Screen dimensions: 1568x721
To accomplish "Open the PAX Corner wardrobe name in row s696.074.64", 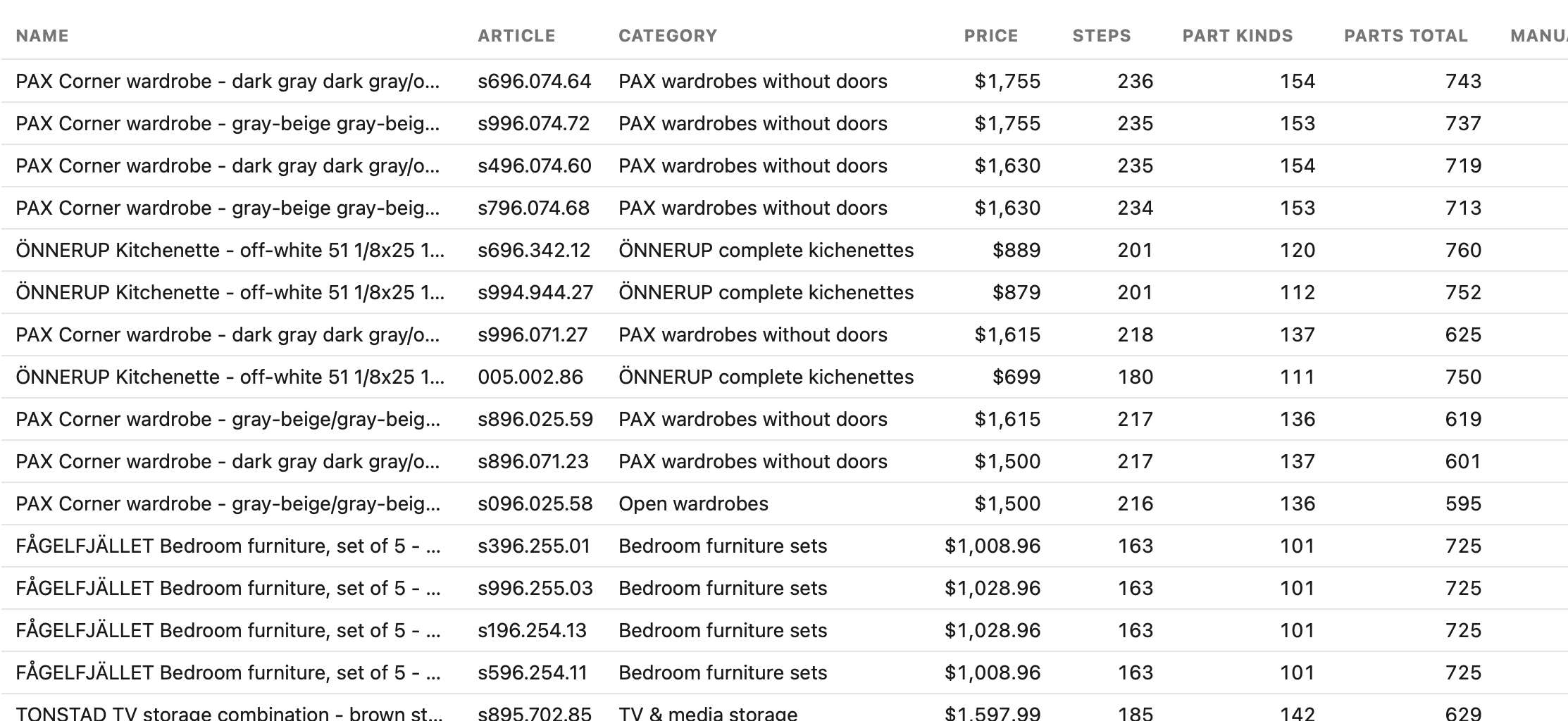I will click(x=228, y=82).
